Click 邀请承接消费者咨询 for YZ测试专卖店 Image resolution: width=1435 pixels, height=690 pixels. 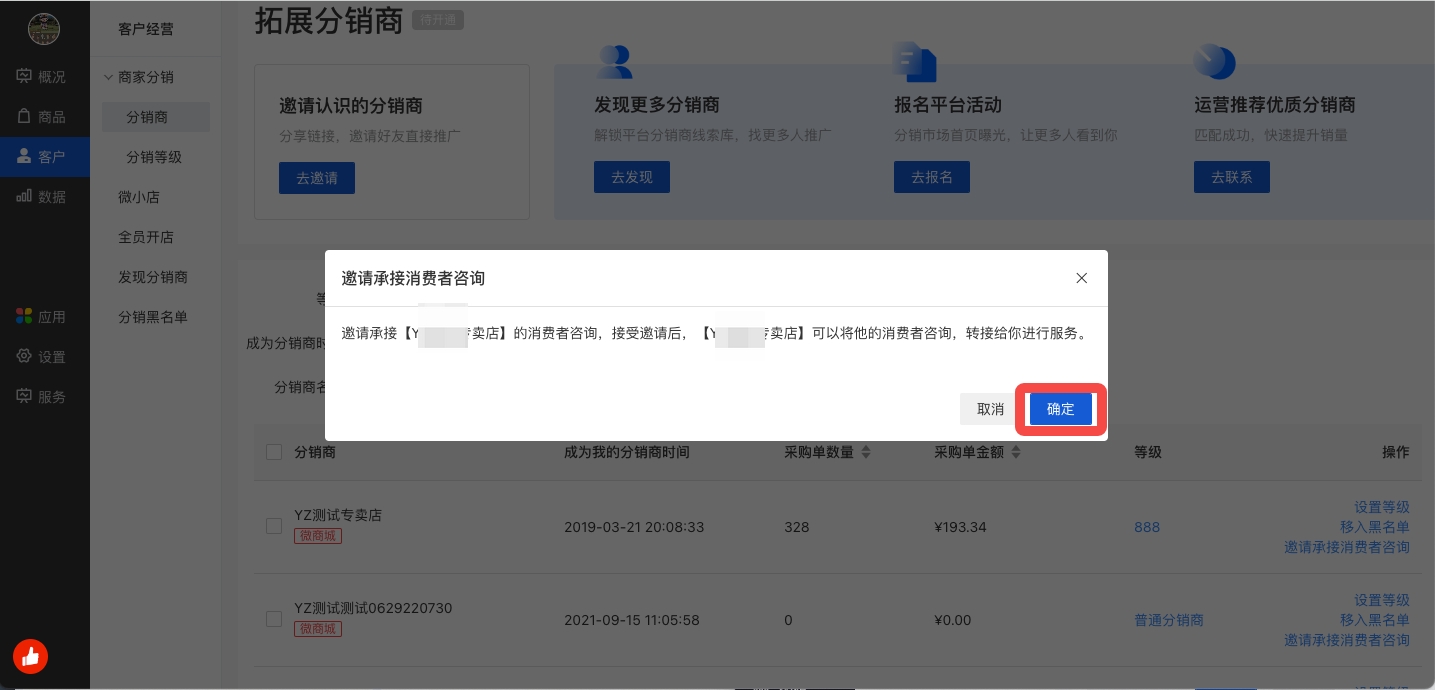[1347, 547]
